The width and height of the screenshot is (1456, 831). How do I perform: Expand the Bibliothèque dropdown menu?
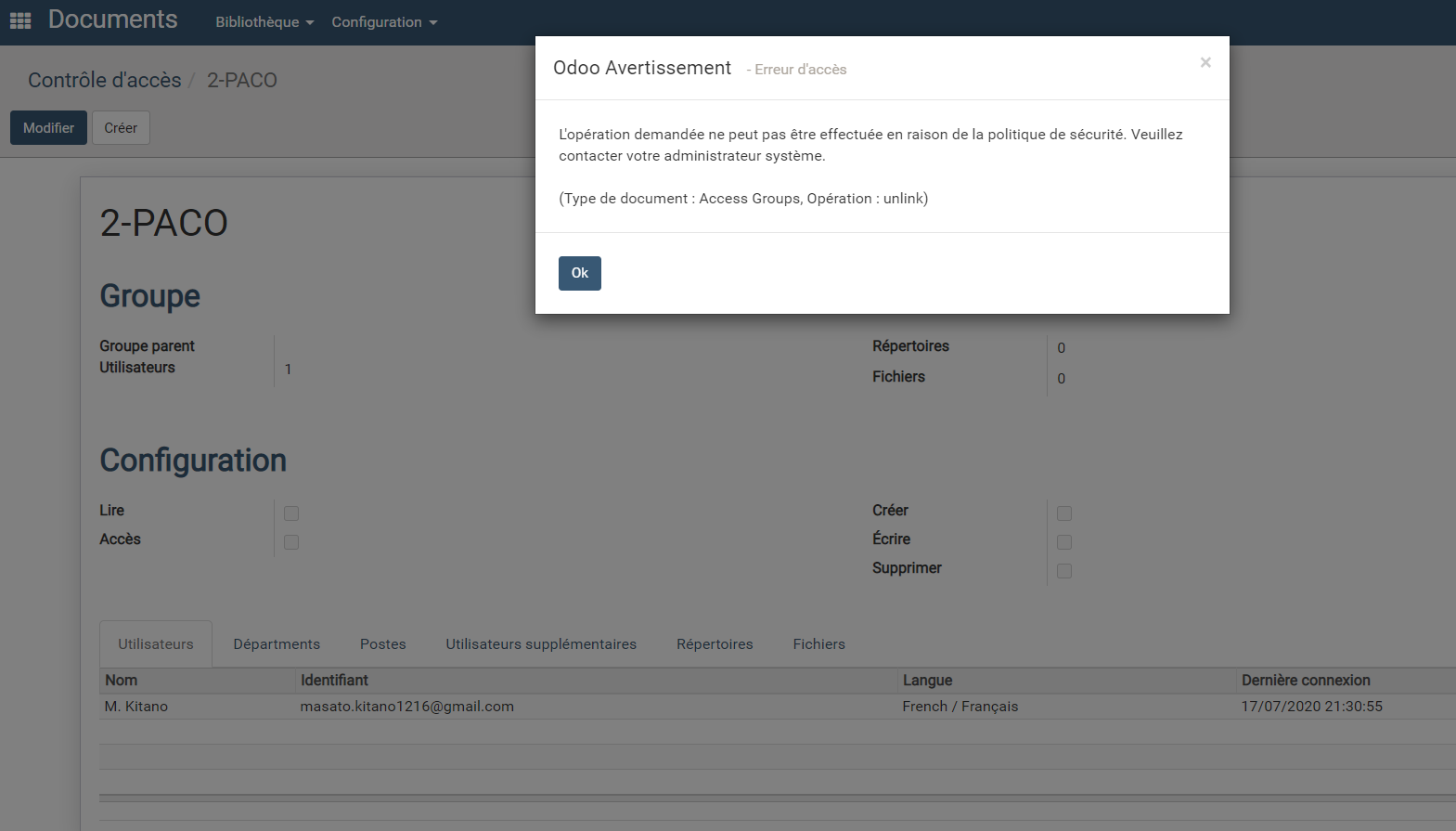[x=264, y=22]
